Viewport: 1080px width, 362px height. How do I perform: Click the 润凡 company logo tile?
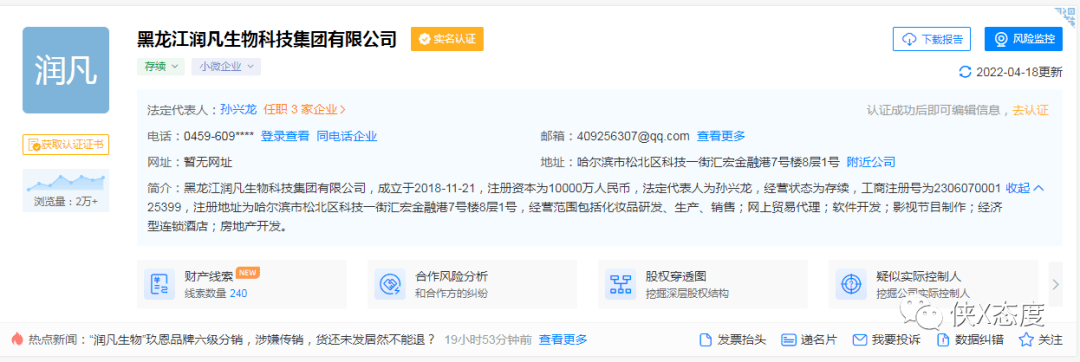click(x=65, y=70)
